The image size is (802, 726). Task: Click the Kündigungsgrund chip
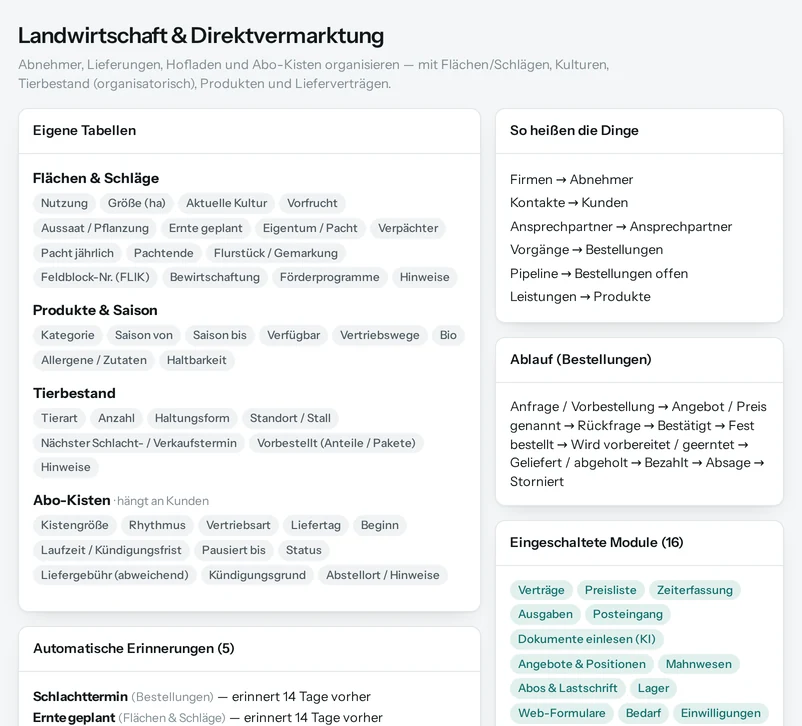point(257,575)
